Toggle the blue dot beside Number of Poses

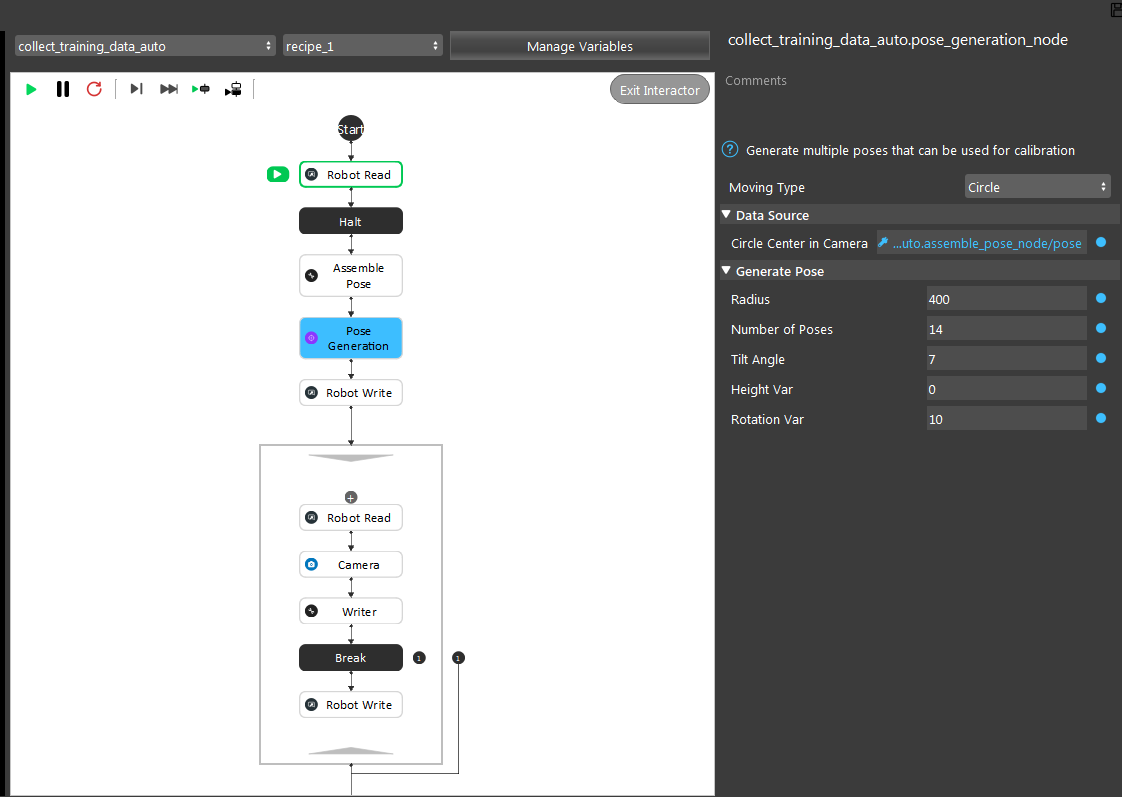[x=1101, y=328]
